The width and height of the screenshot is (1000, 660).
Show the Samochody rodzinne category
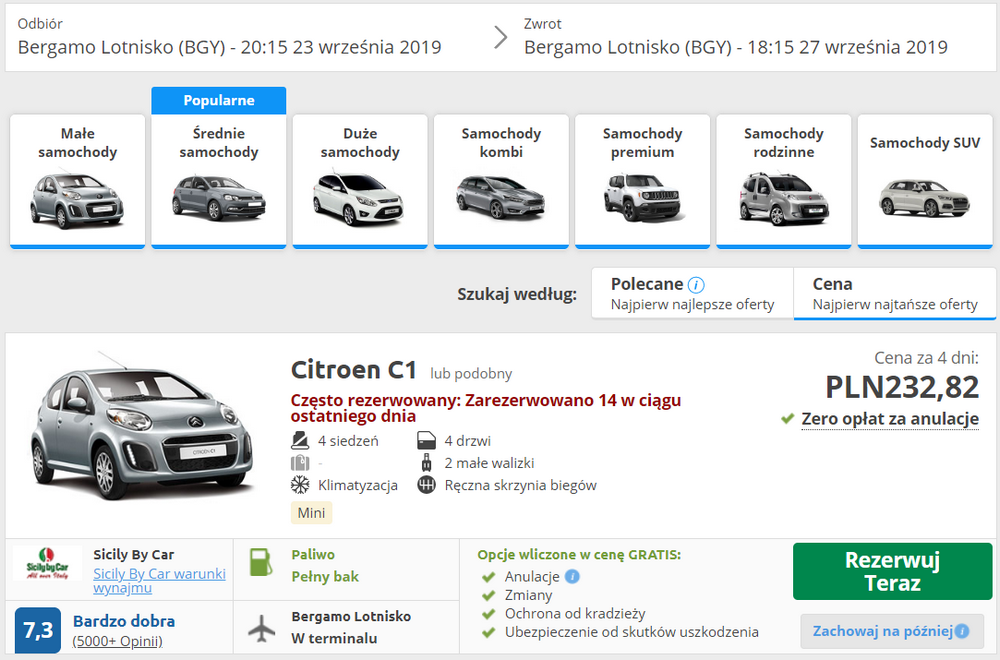coord(784,181)
